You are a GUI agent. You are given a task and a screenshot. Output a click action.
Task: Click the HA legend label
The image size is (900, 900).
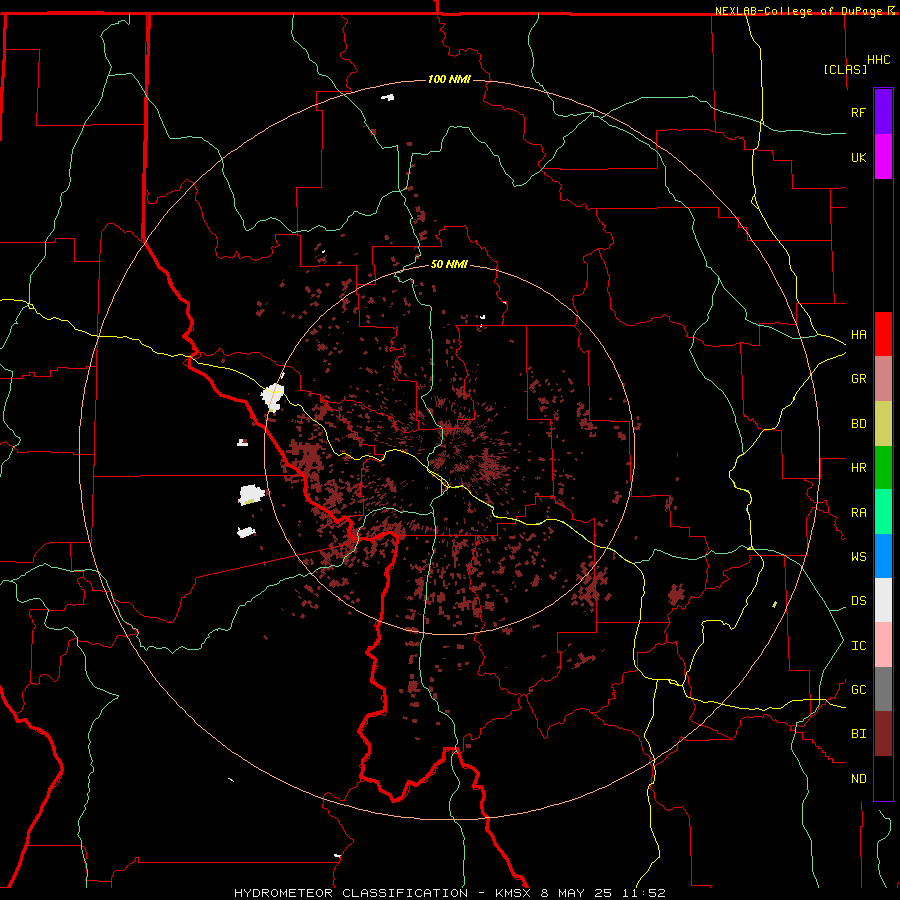click(x=858, y=335)
